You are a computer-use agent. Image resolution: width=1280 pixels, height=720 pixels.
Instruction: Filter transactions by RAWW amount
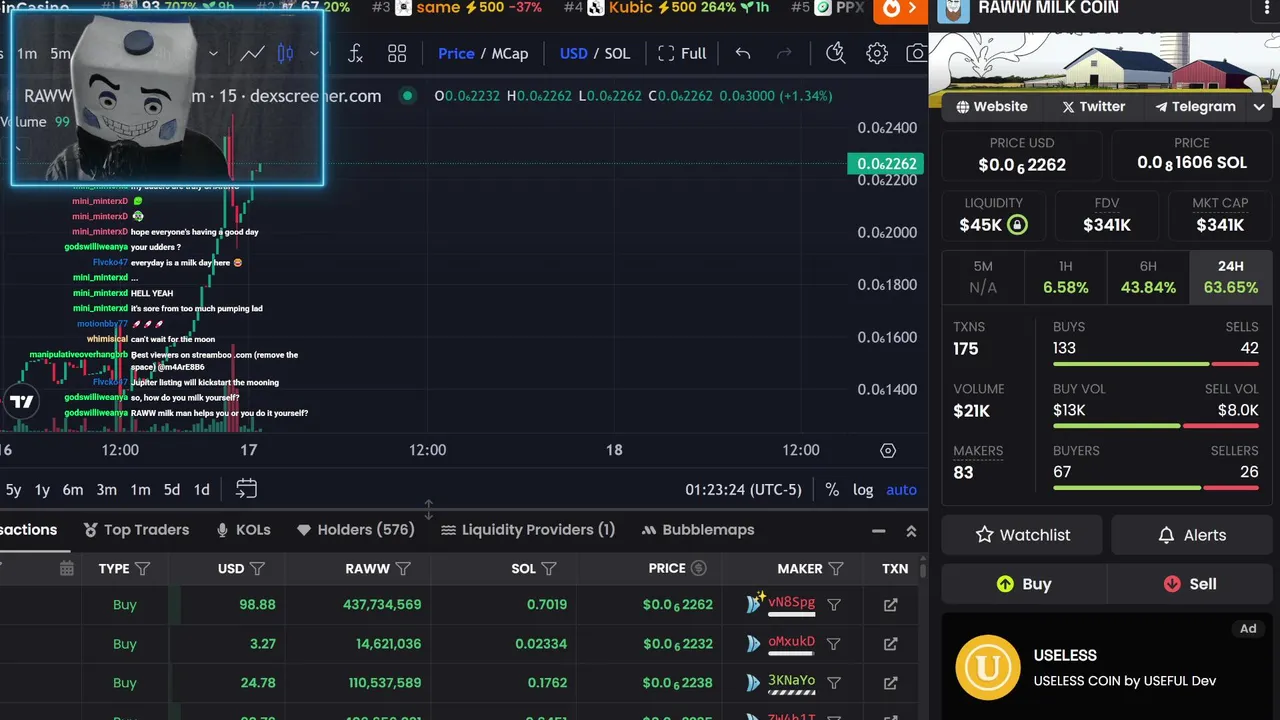pos(403,569)
